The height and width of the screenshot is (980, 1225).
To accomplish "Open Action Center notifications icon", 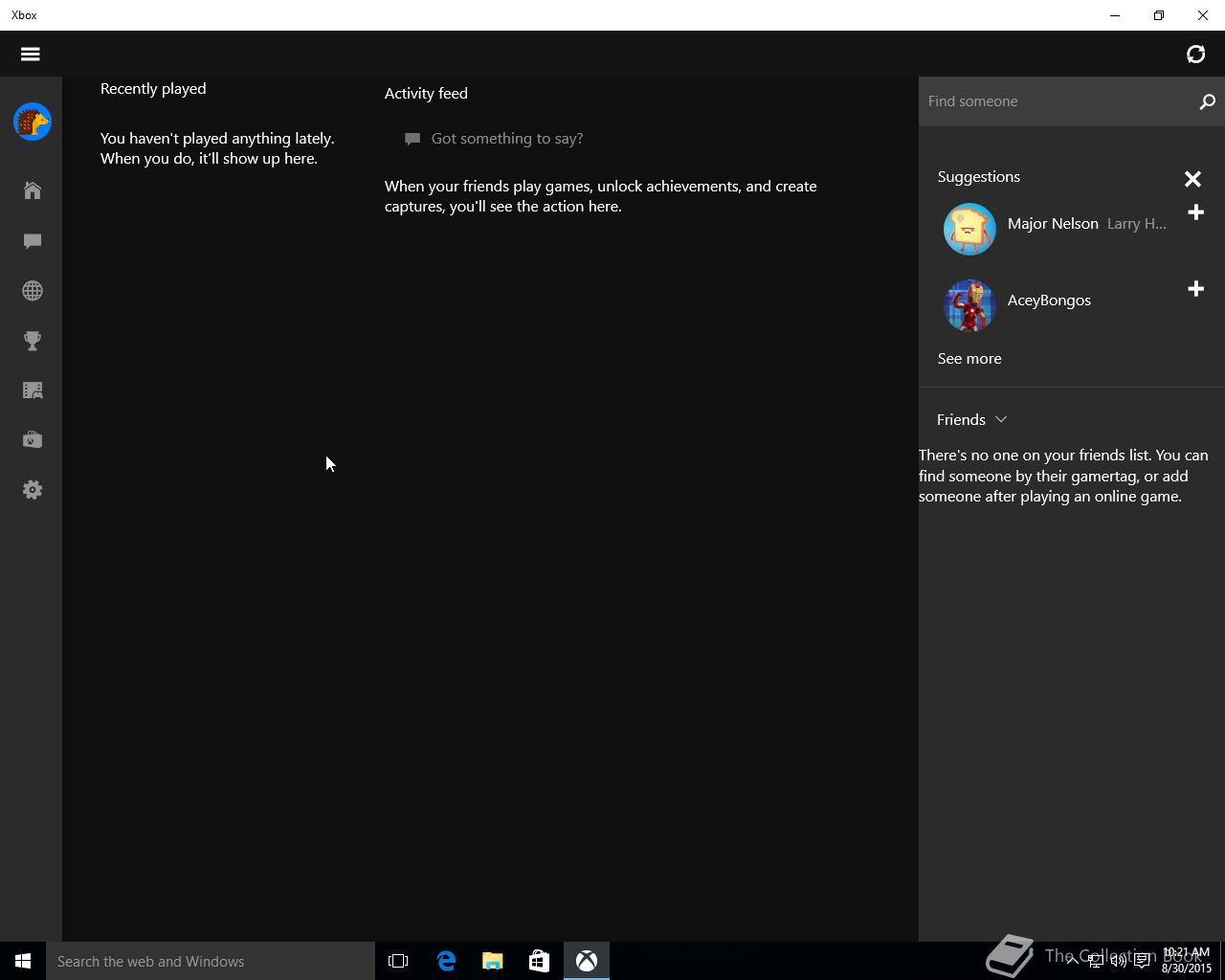I will point(1143,961).
